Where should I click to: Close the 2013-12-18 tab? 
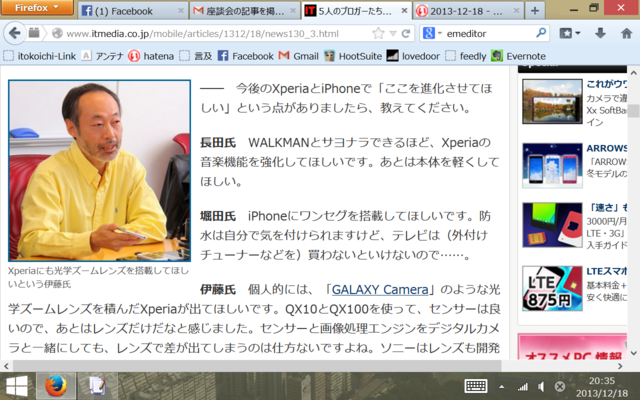click(516, 11)
